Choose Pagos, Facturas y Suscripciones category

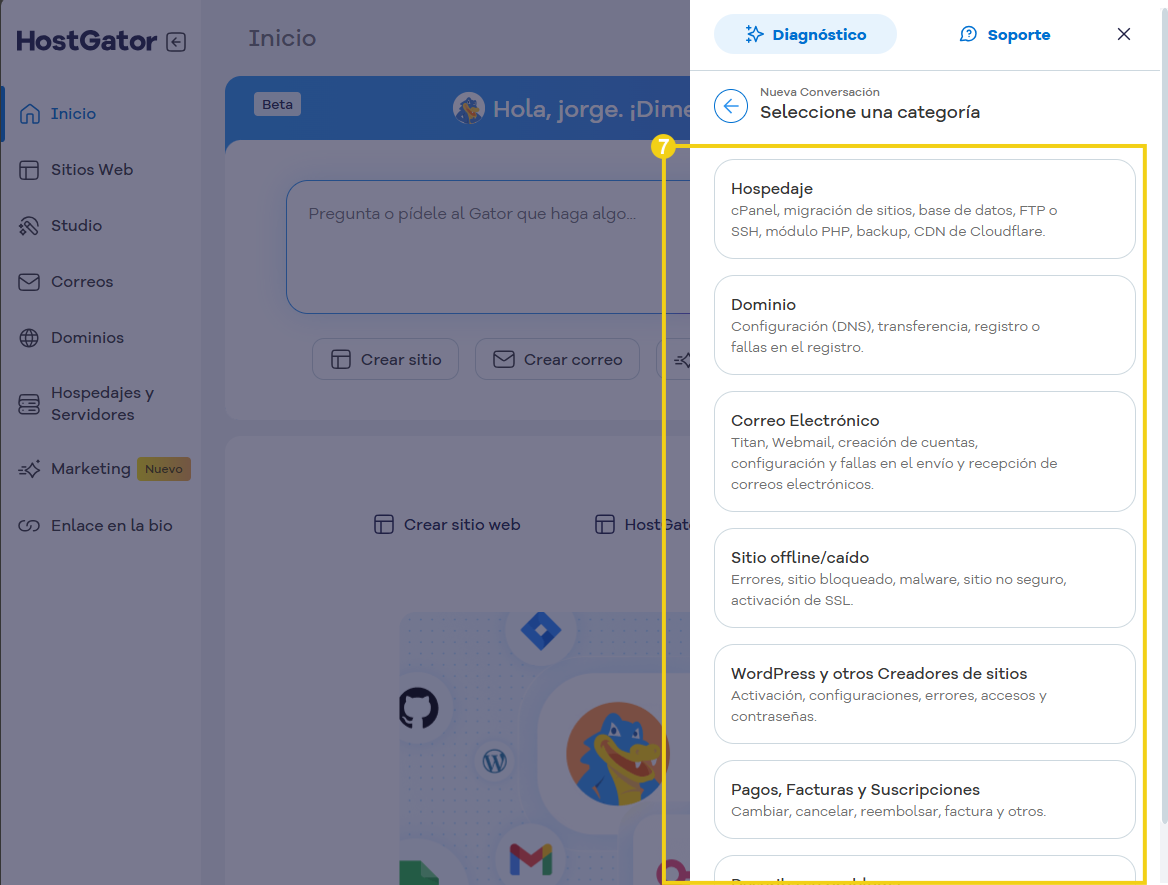point(924,799)
